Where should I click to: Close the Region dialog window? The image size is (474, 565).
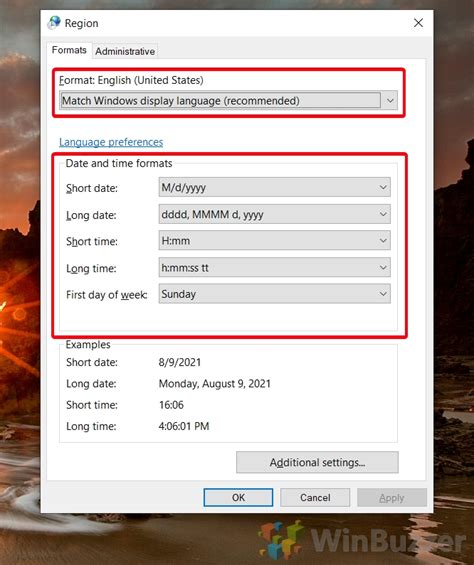coord(418,23)
